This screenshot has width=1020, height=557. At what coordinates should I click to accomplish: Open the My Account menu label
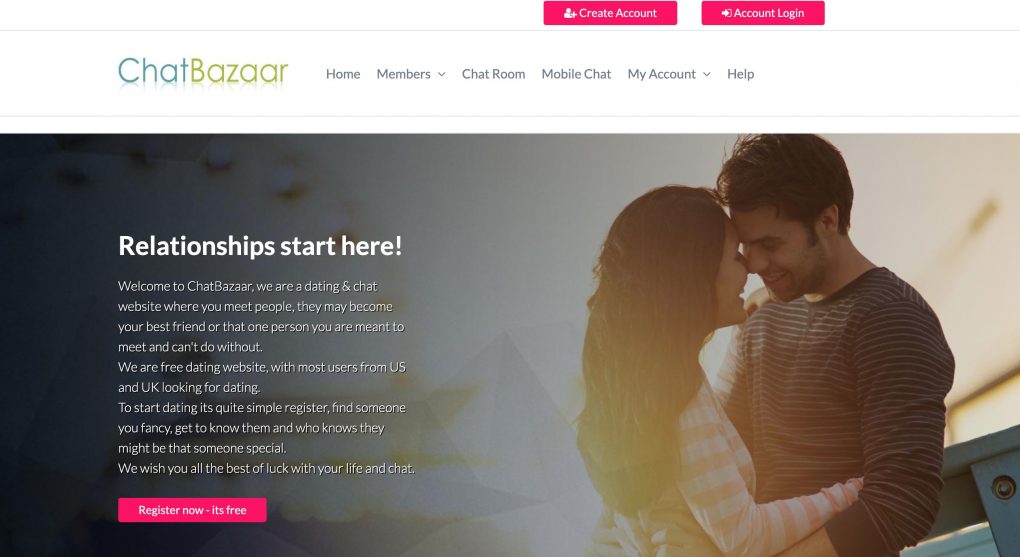coord(662,74)
